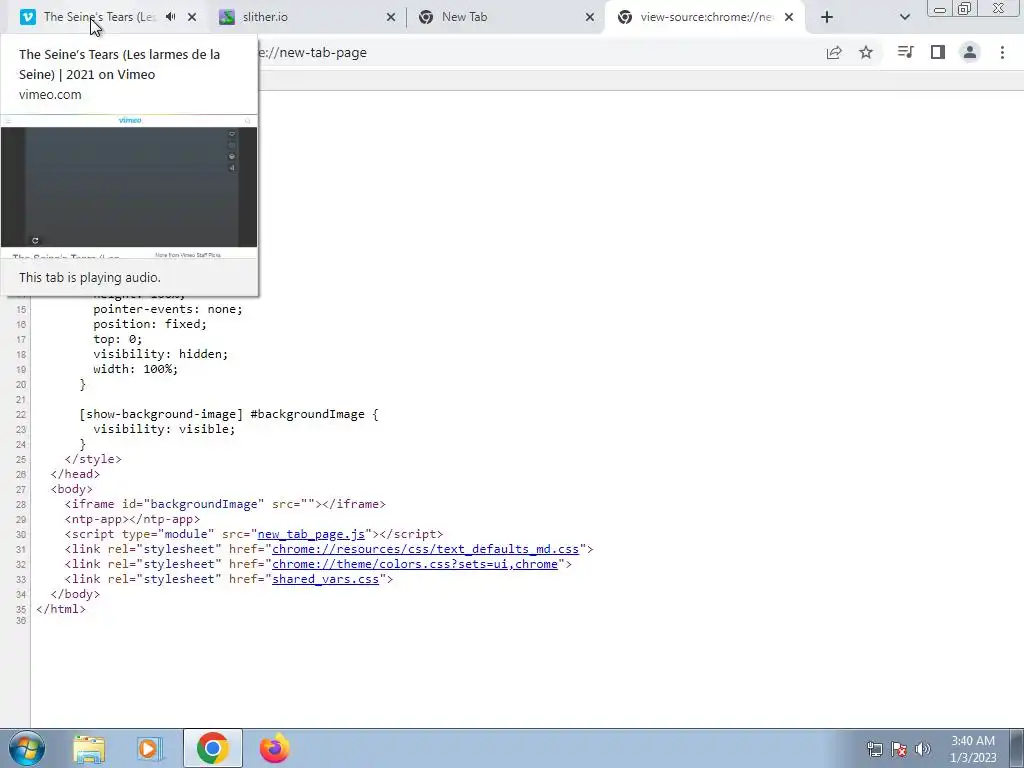Click the '</html>' closing tag line

click(x=61, y=609)
